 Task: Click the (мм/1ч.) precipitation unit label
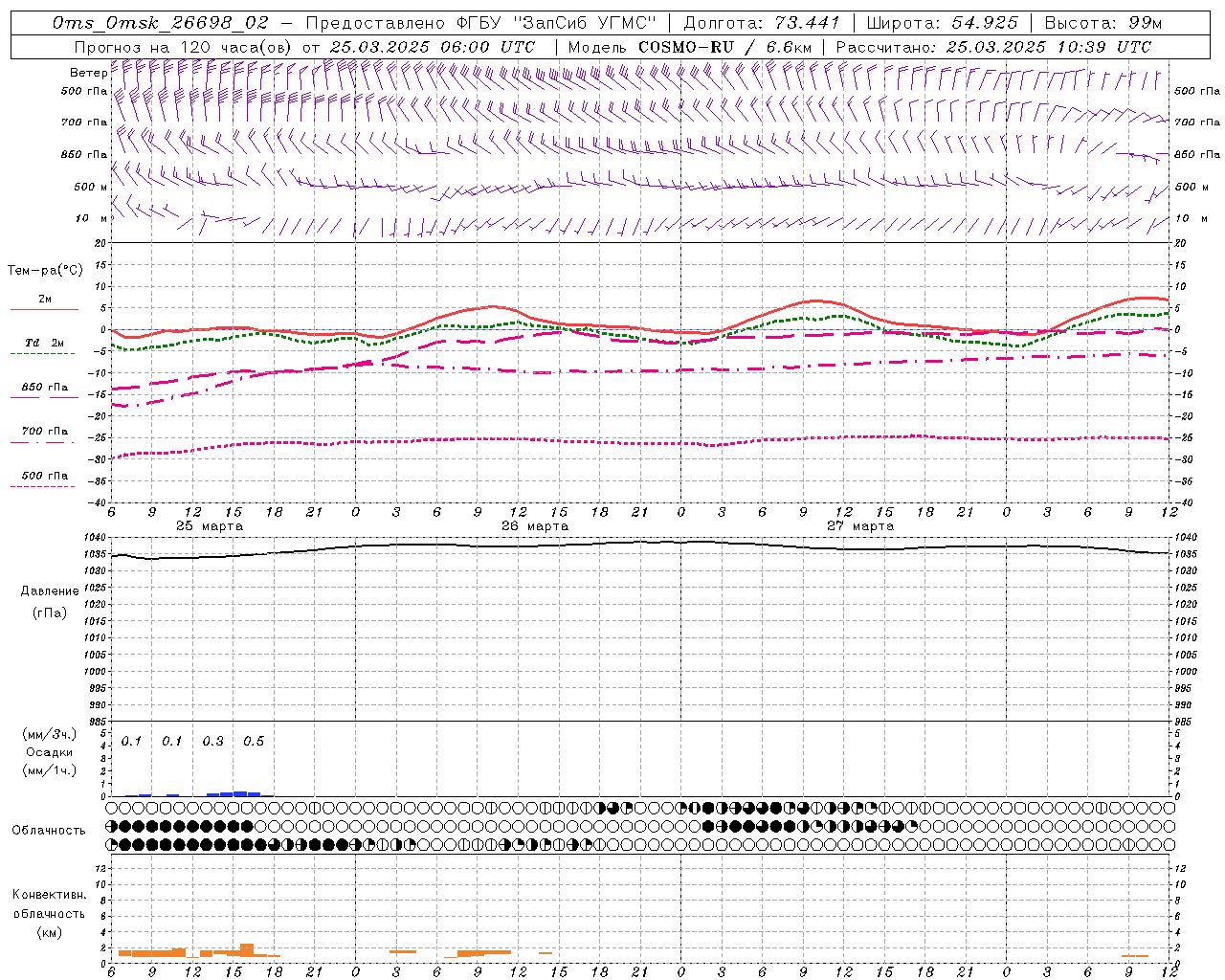coord(50,770)
